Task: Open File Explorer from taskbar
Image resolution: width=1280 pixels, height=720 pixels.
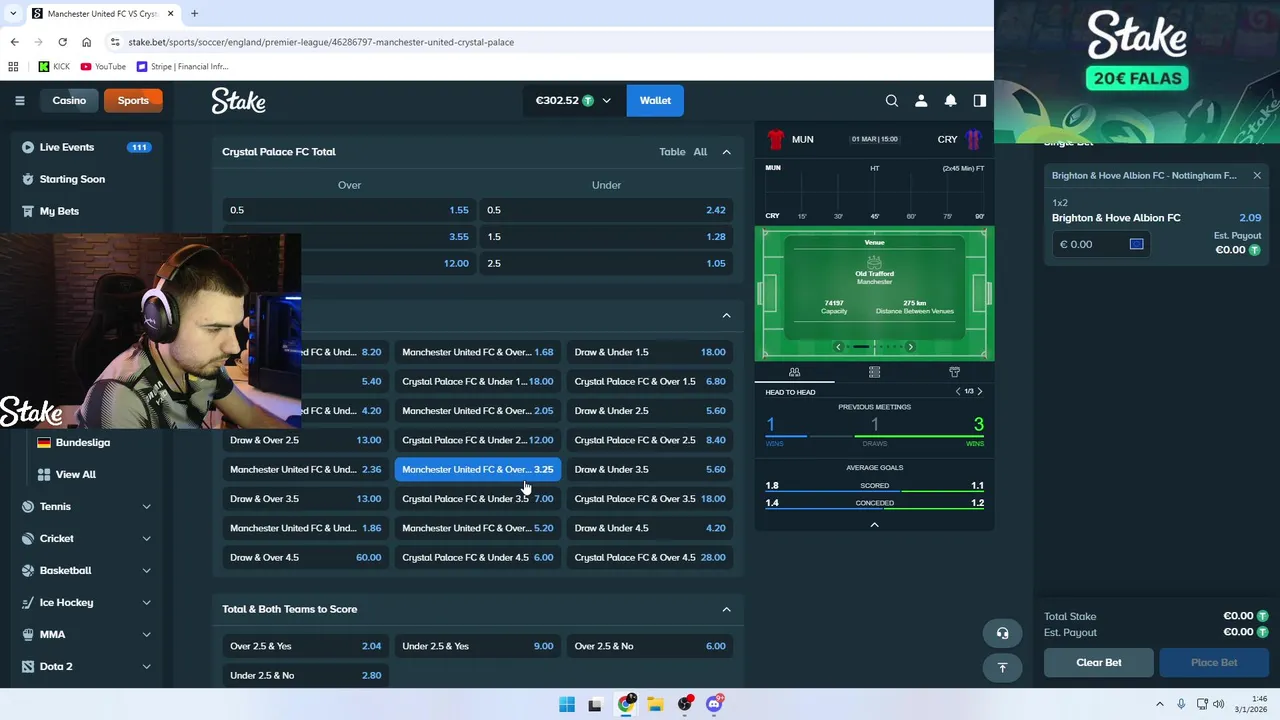Action: pos(655,704)
